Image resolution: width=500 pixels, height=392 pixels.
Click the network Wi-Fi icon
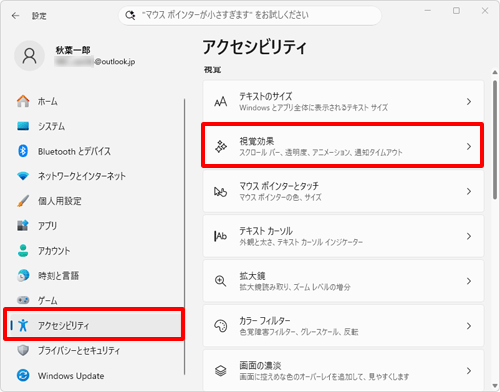[x=23, y=176]
